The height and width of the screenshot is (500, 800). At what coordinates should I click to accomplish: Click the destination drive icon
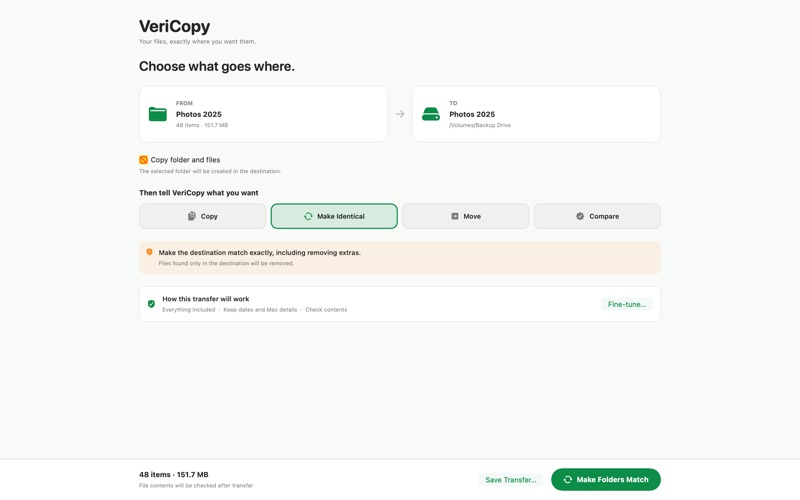coord(431,114)
